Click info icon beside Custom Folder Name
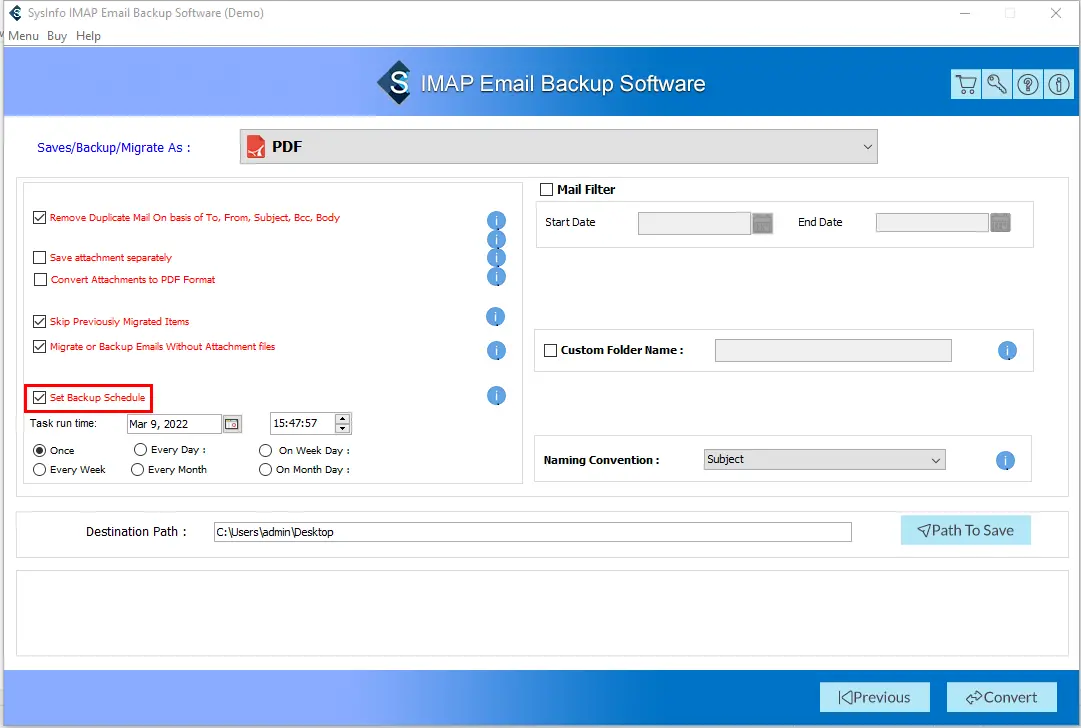 coord(1007,351)
